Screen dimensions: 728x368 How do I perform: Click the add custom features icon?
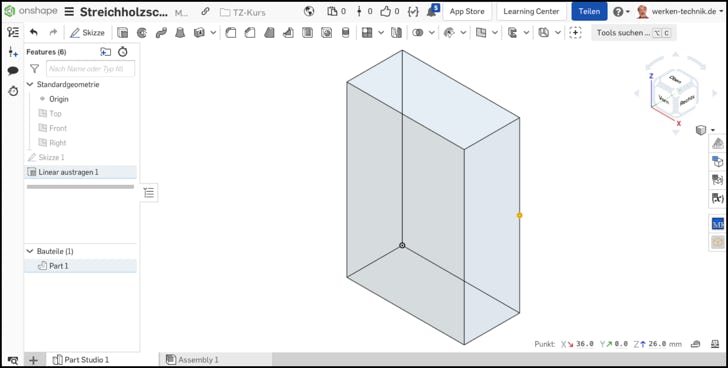575,32
